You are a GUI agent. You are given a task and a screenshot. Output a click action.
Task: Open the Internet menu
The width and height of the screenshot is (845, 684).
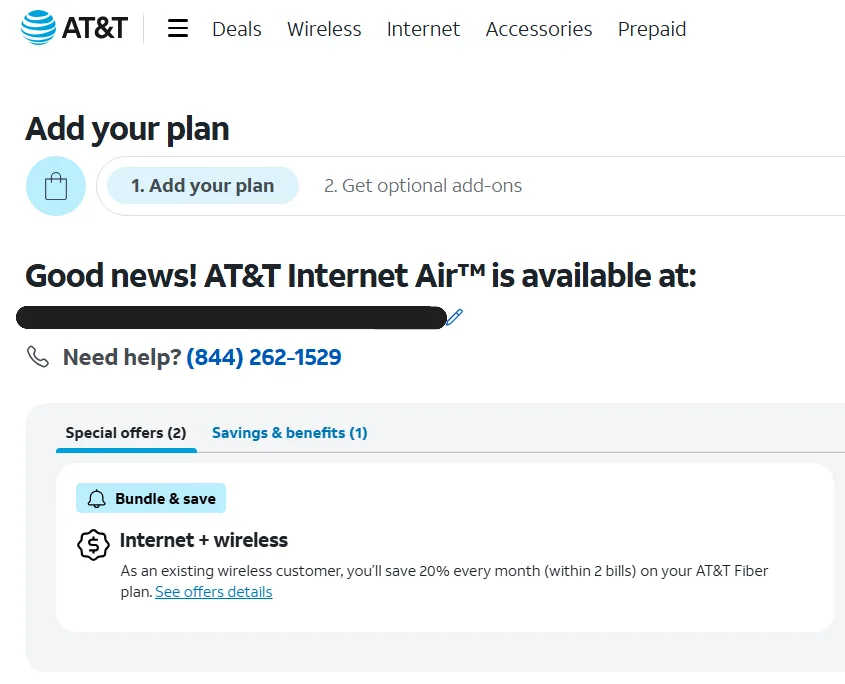click(423, 30)
